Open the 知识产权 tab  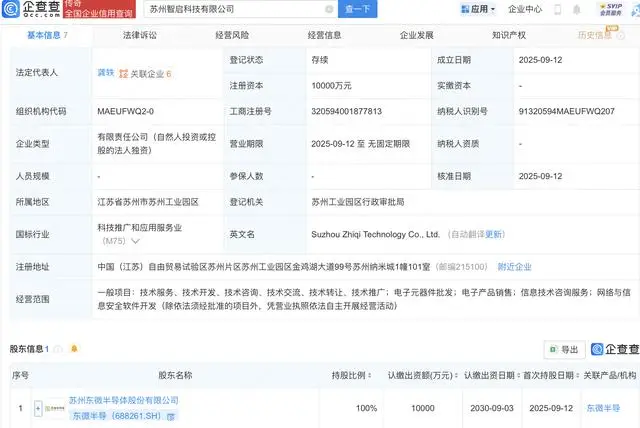(x=513, y=33)
